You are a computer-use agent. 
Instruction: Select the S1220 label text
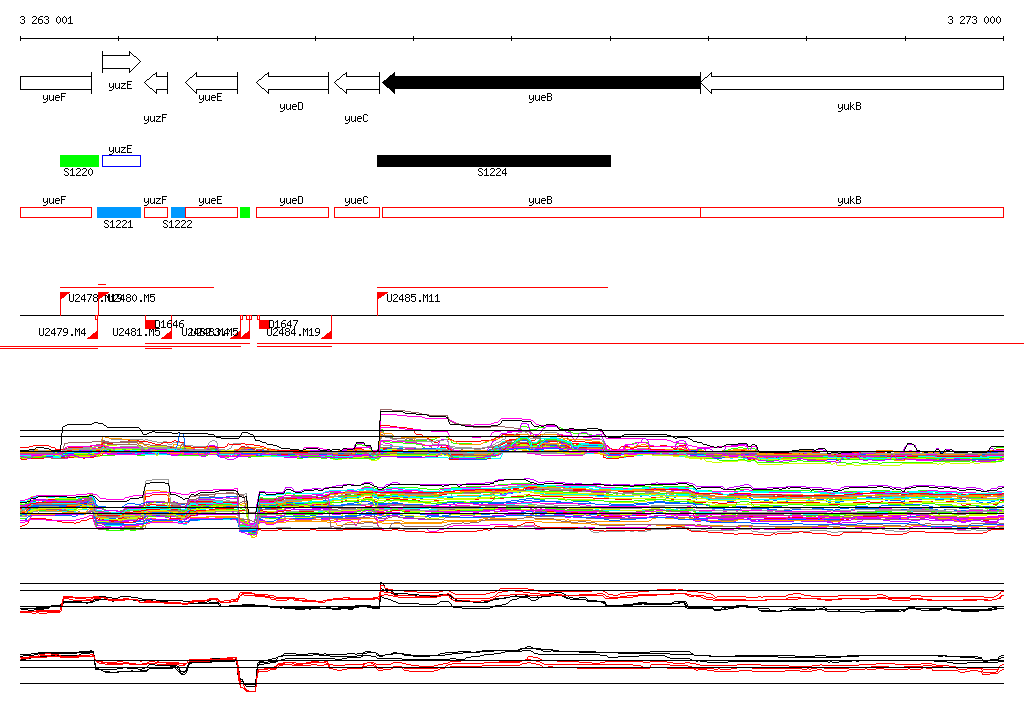[78, 172]
